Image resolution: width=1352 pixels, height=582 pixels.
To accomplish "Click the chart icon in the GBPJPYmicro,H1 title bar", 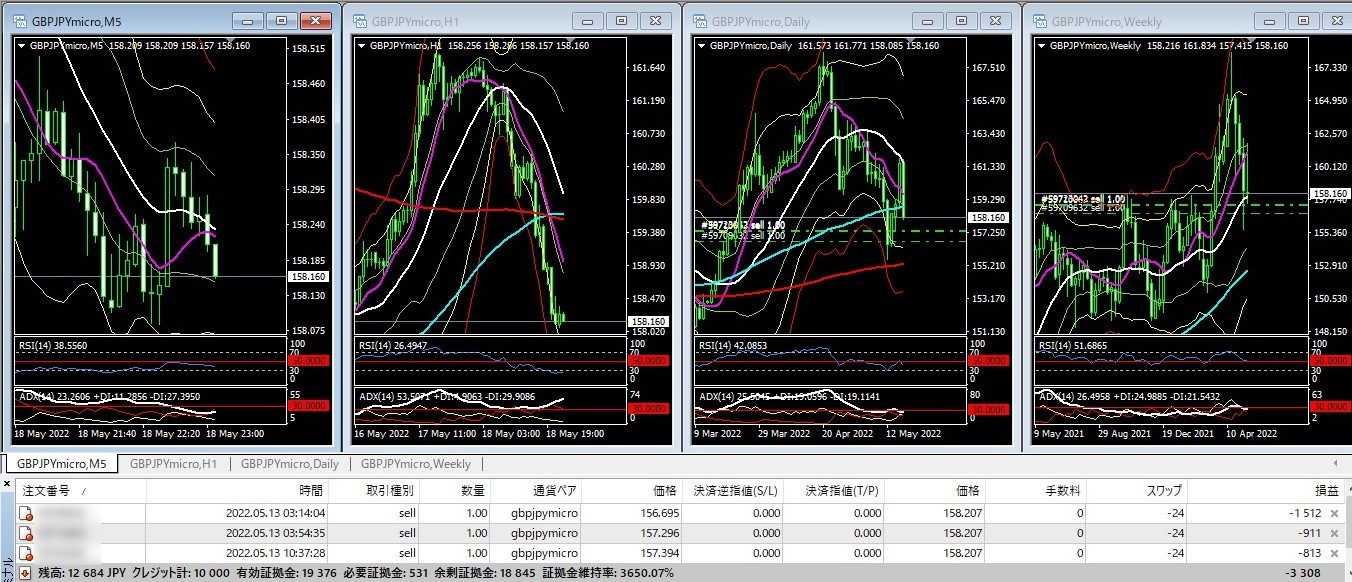I will [359, 21].
